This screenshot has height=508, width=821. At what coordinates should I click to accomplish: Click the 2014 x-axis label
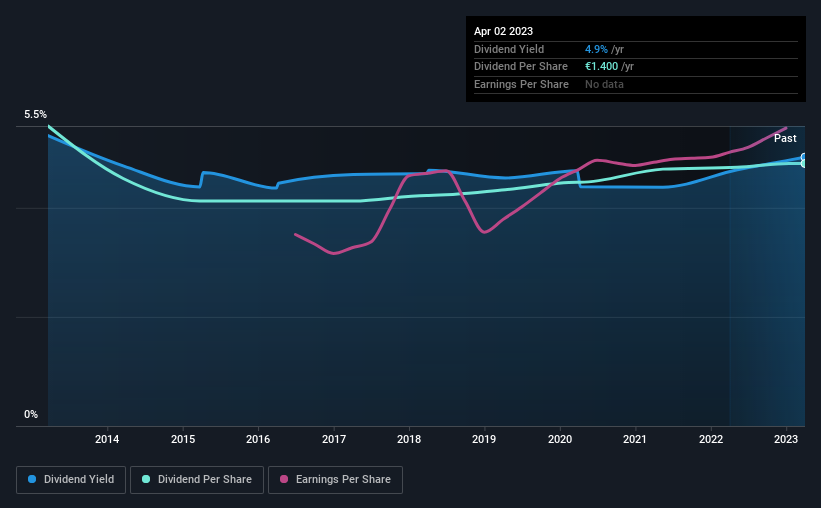coord(107,439)
